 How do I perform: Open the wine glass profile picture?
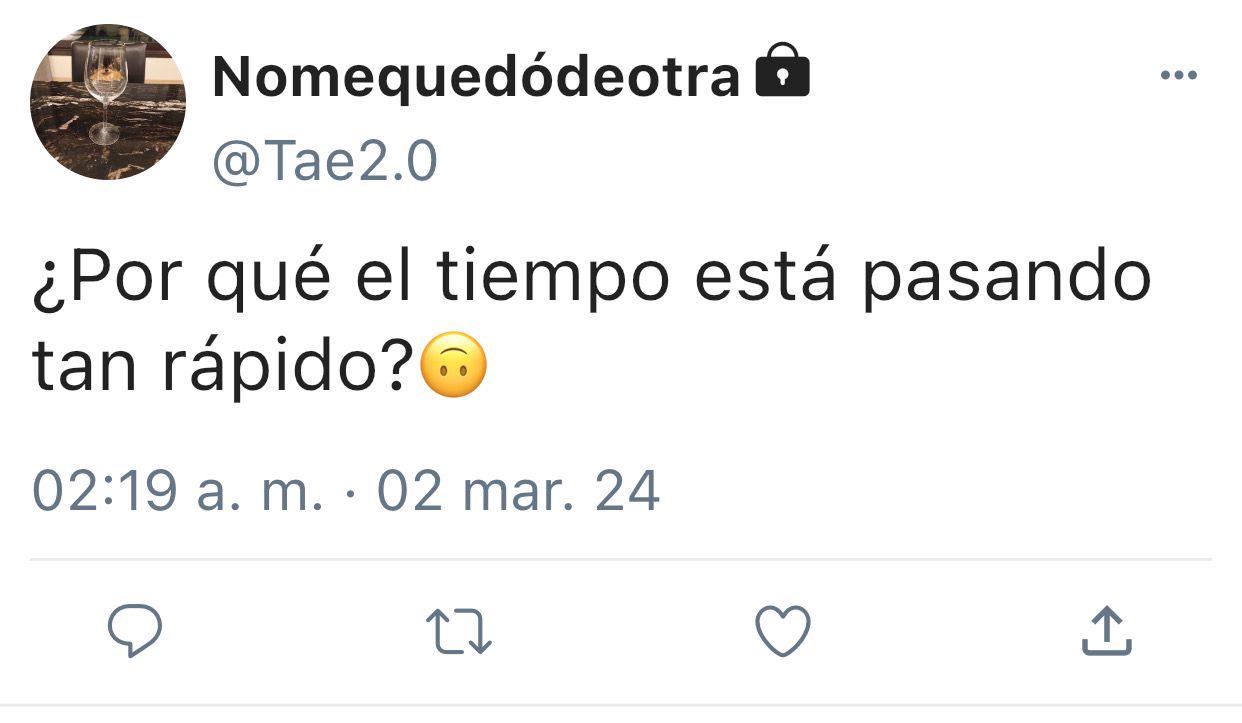108,102
